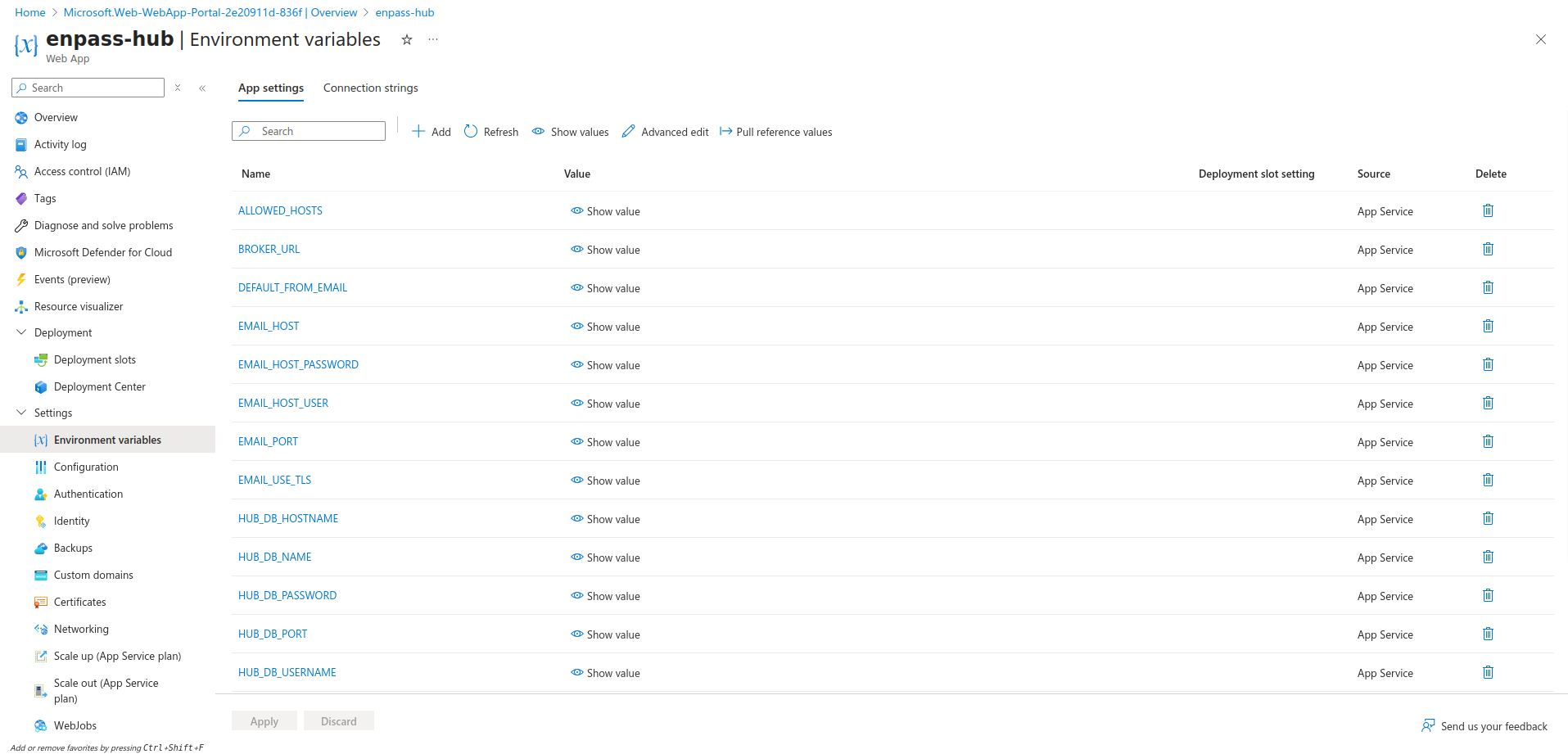The height and width of the screenshot is (754, 1568).
Task: Open the Backups page
Action: pyautogui.click(x=73, y=549)
